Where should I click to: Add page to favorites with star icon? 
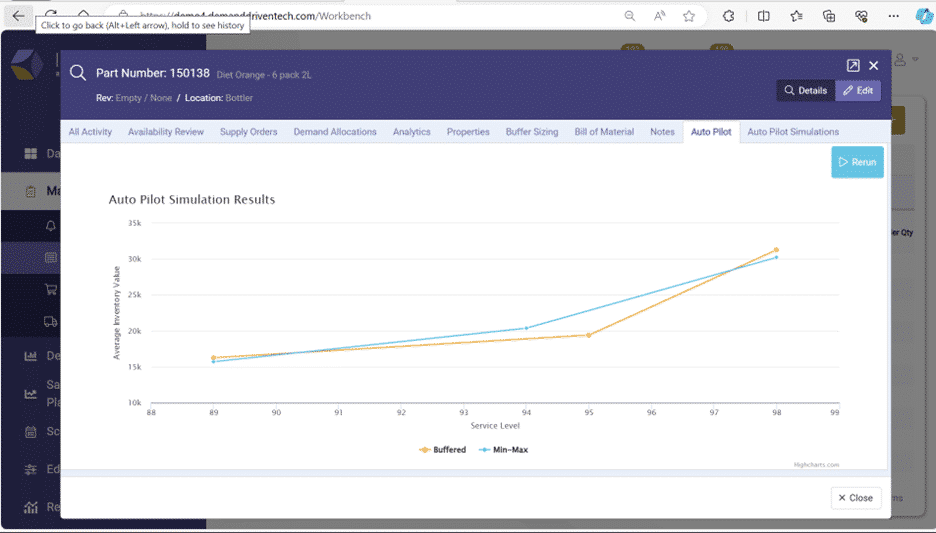tap(689, 16)
